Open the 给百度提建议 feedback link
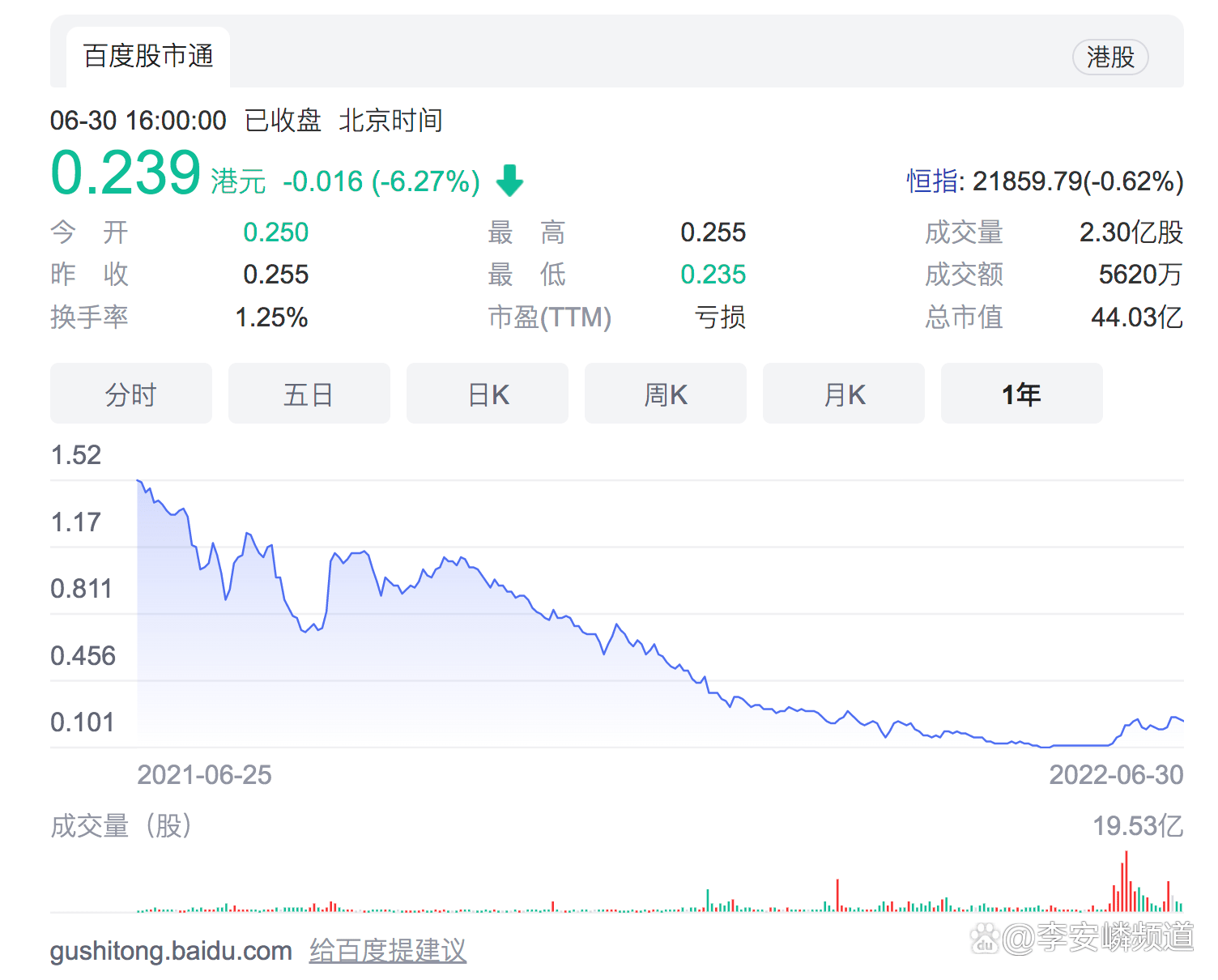 [x=387, y=950]
